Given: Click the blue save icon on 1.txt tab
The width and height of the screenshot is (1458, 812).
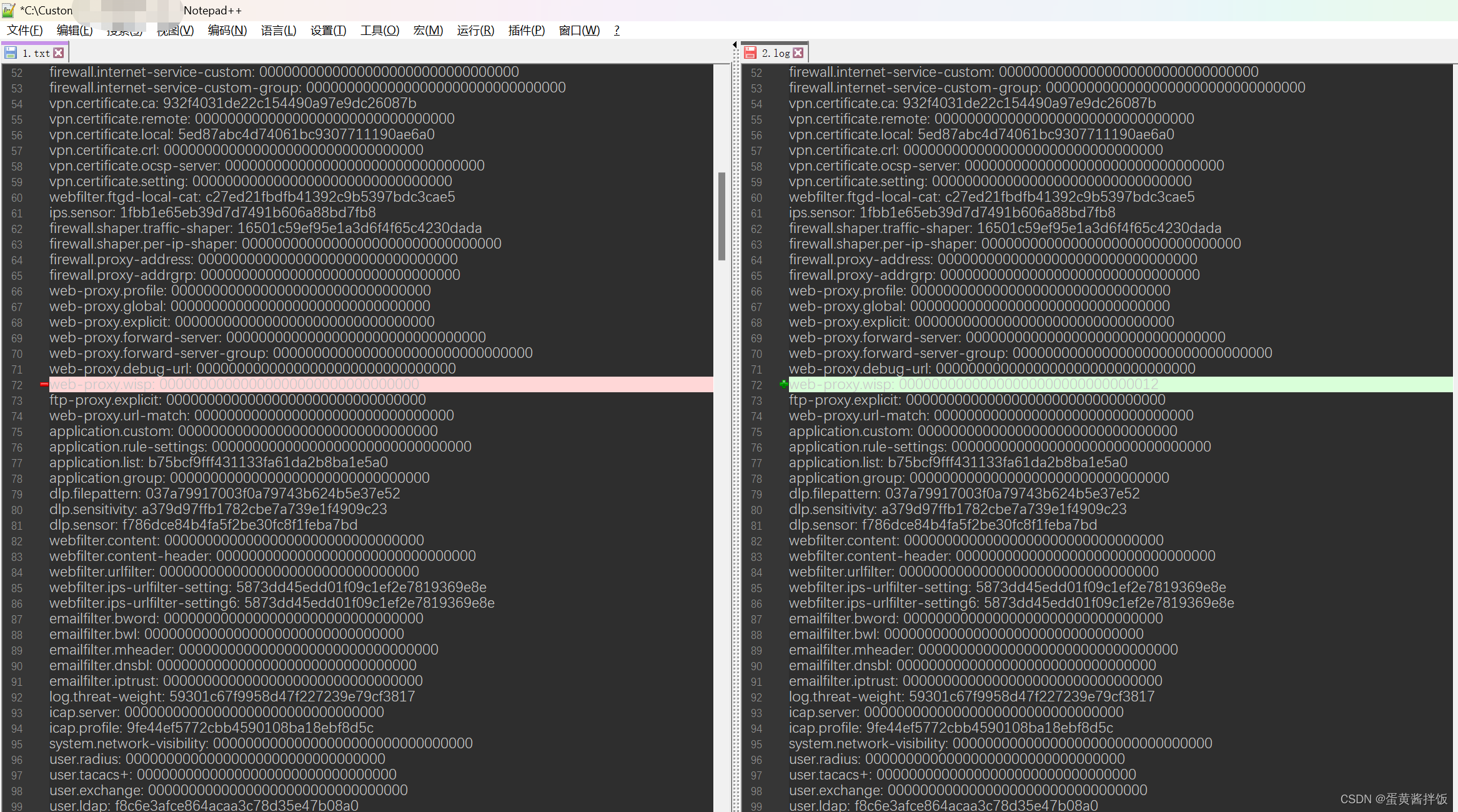Looking at the screenshot, I should click(x=11, y=53).
